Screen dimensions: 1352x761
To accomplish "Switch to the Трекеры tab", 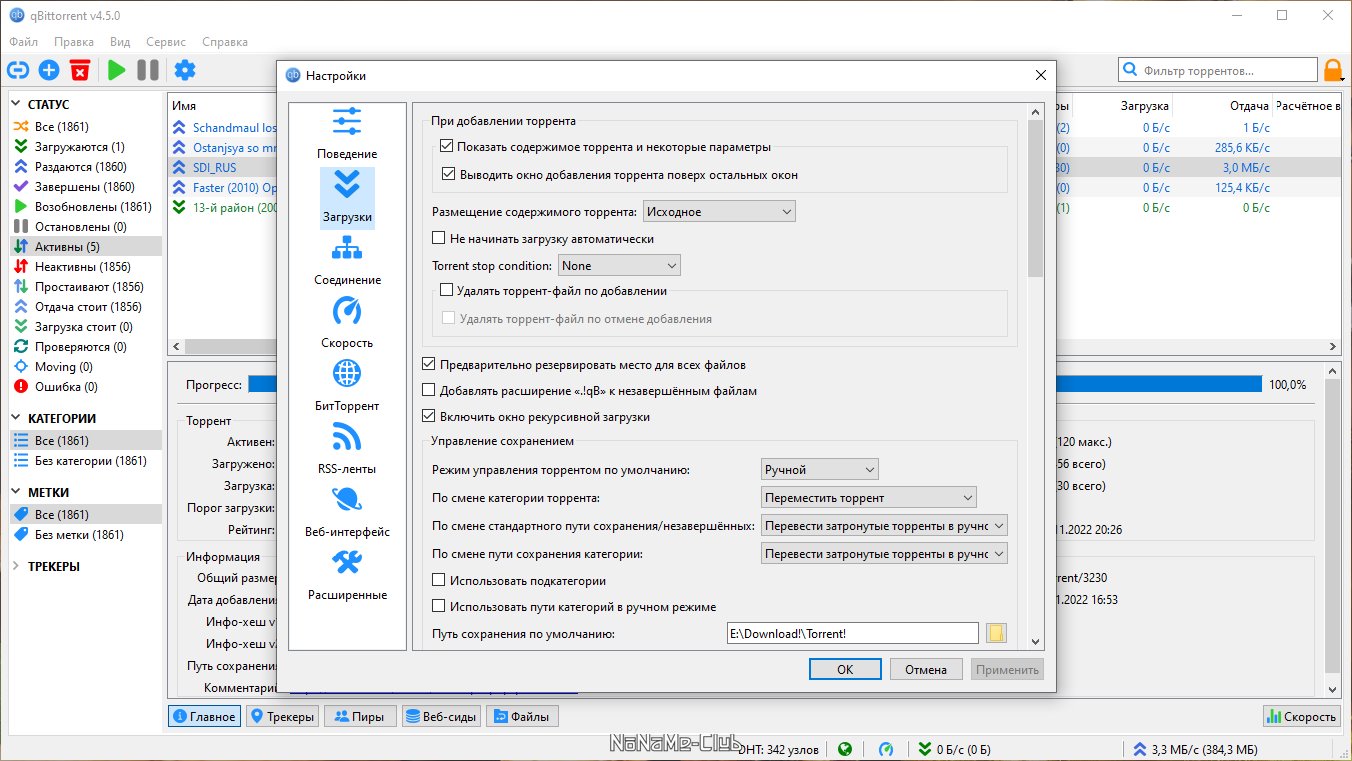I will tap(283, 716).
